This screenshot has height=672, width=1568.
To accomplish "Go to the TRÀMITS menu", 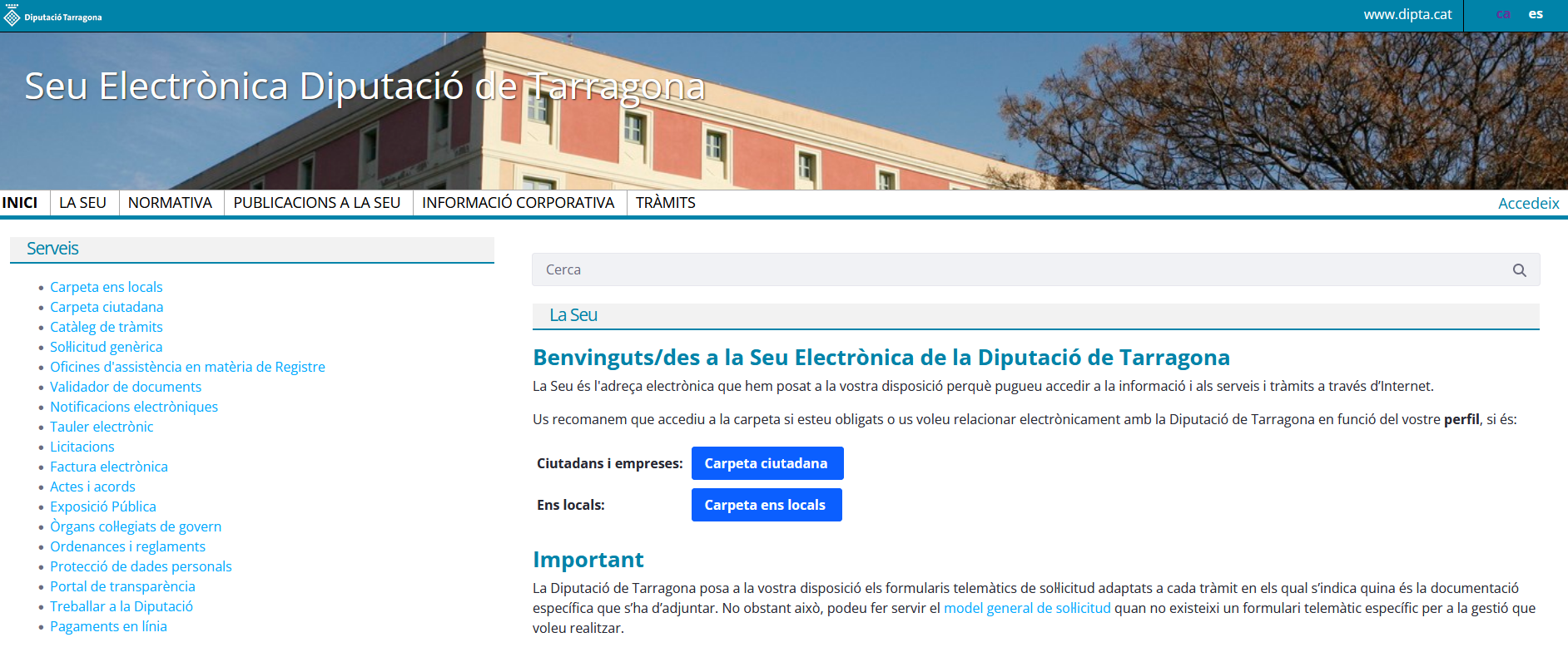I will 665,203.
